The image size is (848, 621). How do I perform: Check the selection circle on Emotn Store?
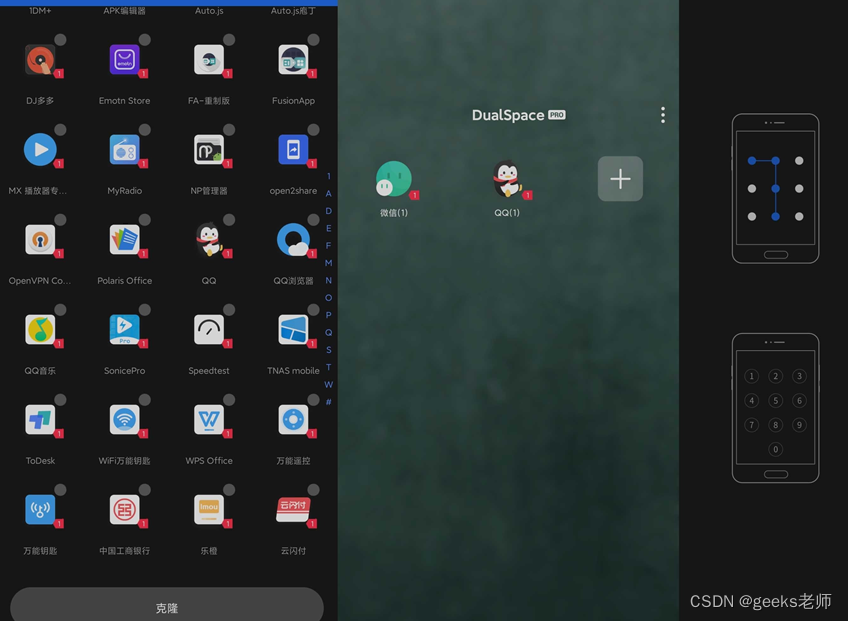pos(144,39)
